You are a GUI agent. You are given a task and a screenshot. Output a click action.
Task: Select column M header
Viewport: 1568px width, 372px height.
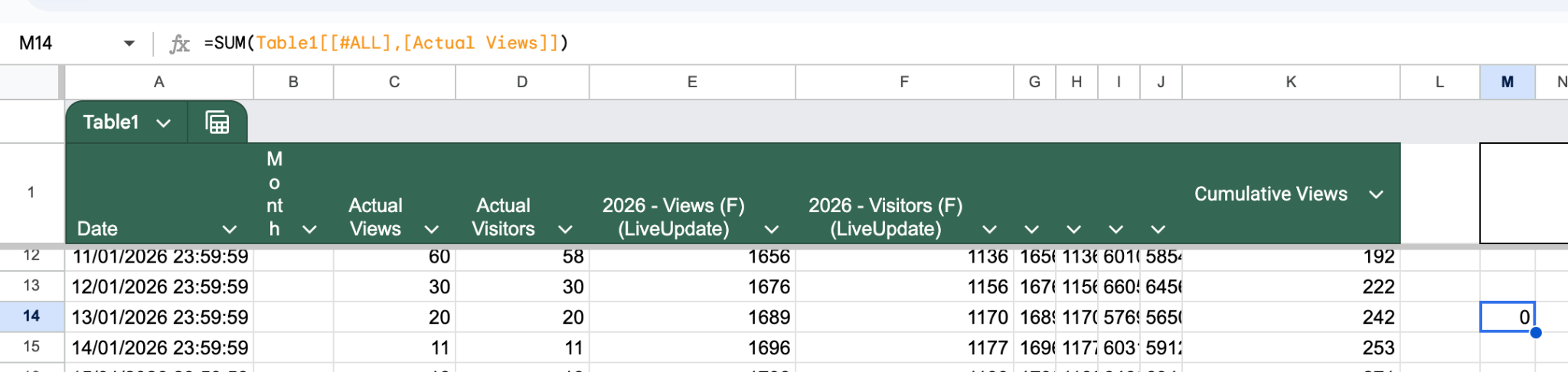(1507, 82)
